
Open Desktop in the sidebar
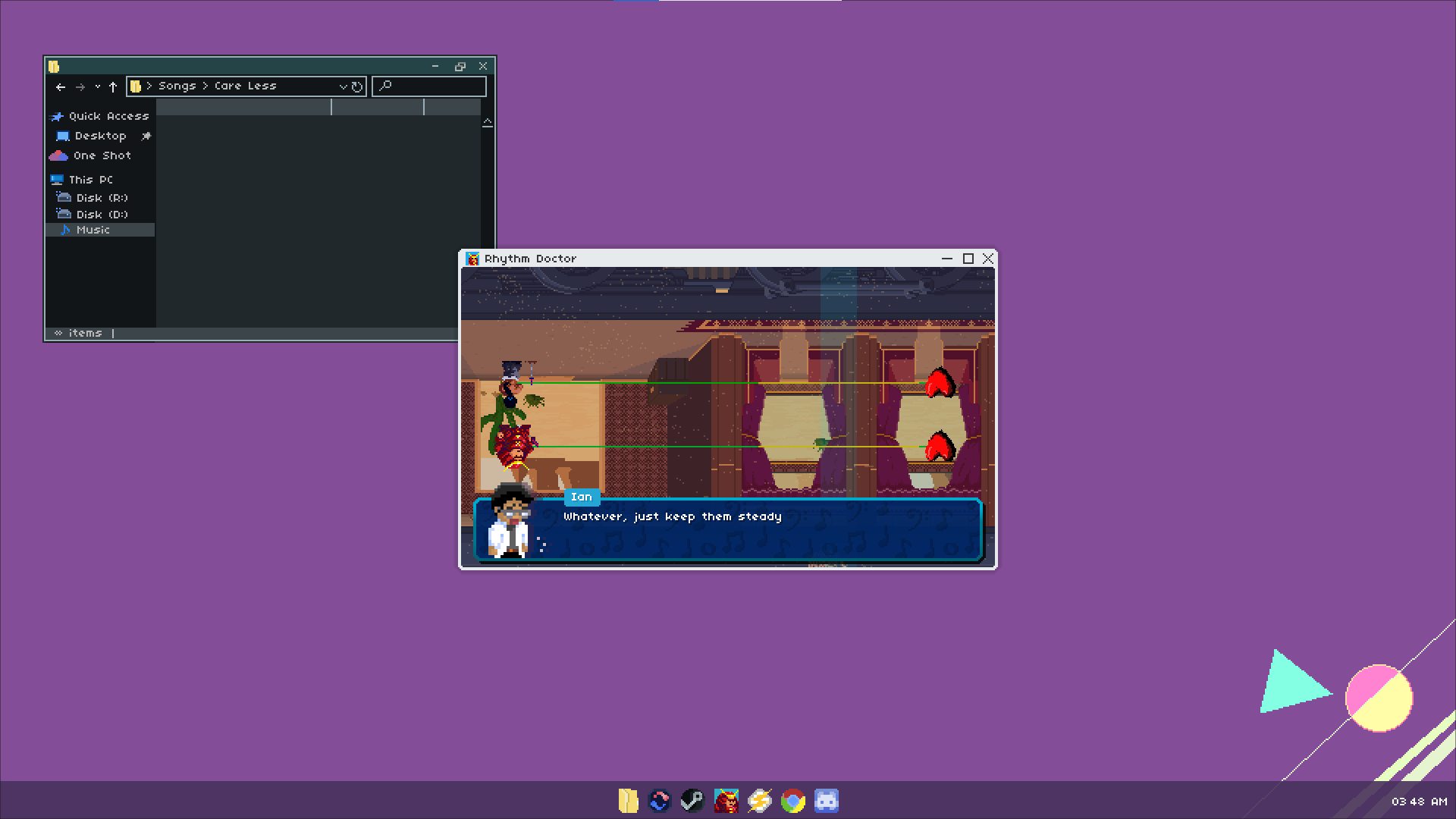(x=92, y=136)
